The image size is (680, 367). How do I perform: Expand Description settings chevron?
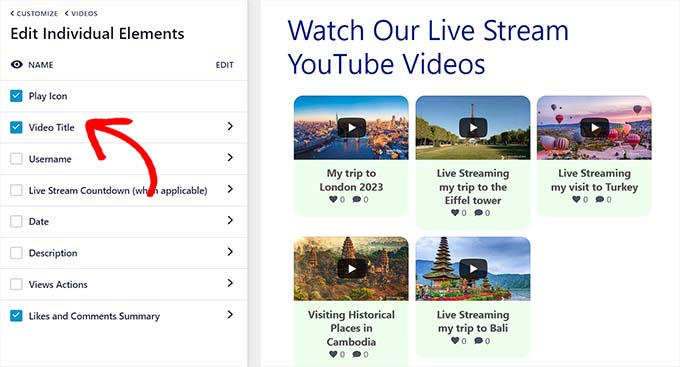click(x=230, y=252)
